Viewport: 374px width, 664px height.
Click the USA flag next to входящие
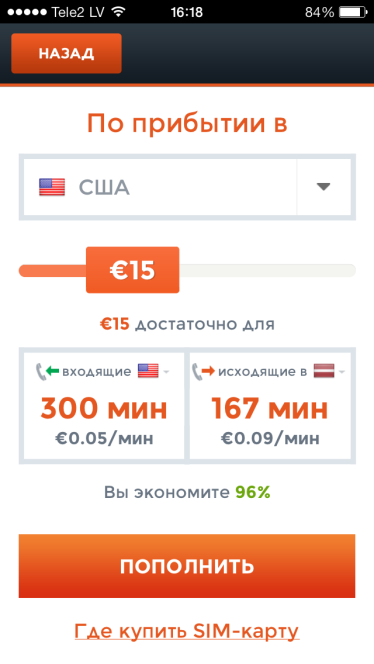coord(148,371)
